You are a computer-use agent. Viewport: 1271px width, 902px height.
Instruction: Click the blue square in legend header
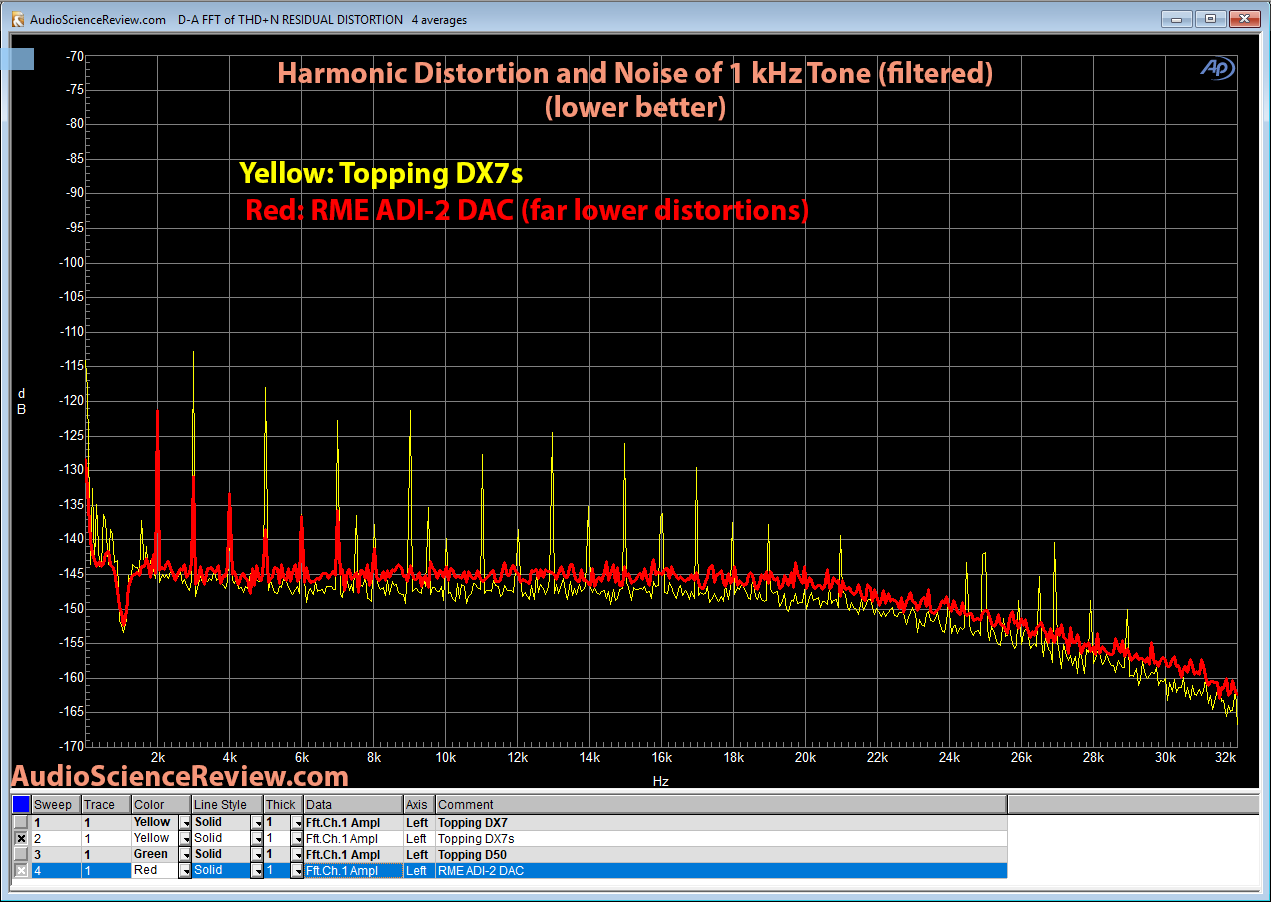click(x=21, y=804)
